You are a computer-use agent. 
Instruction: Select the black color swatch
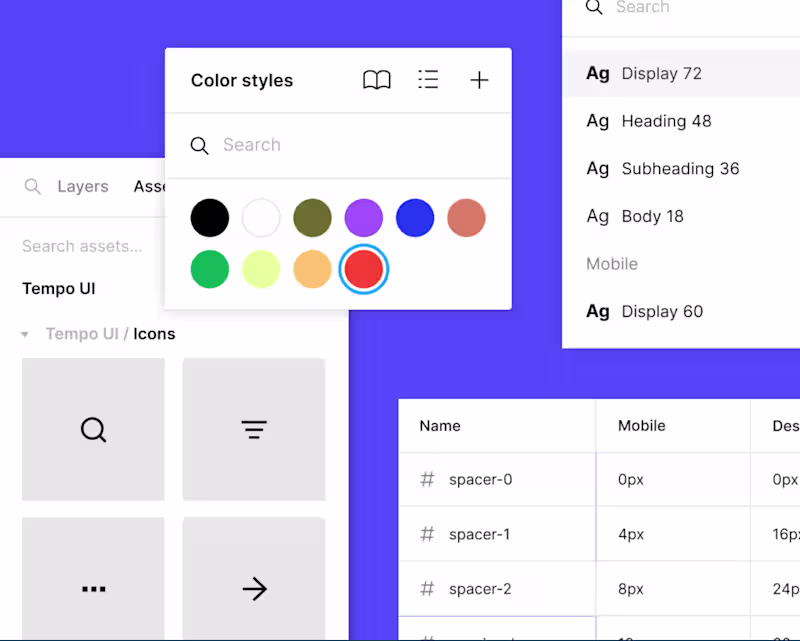tap(209, 217)
